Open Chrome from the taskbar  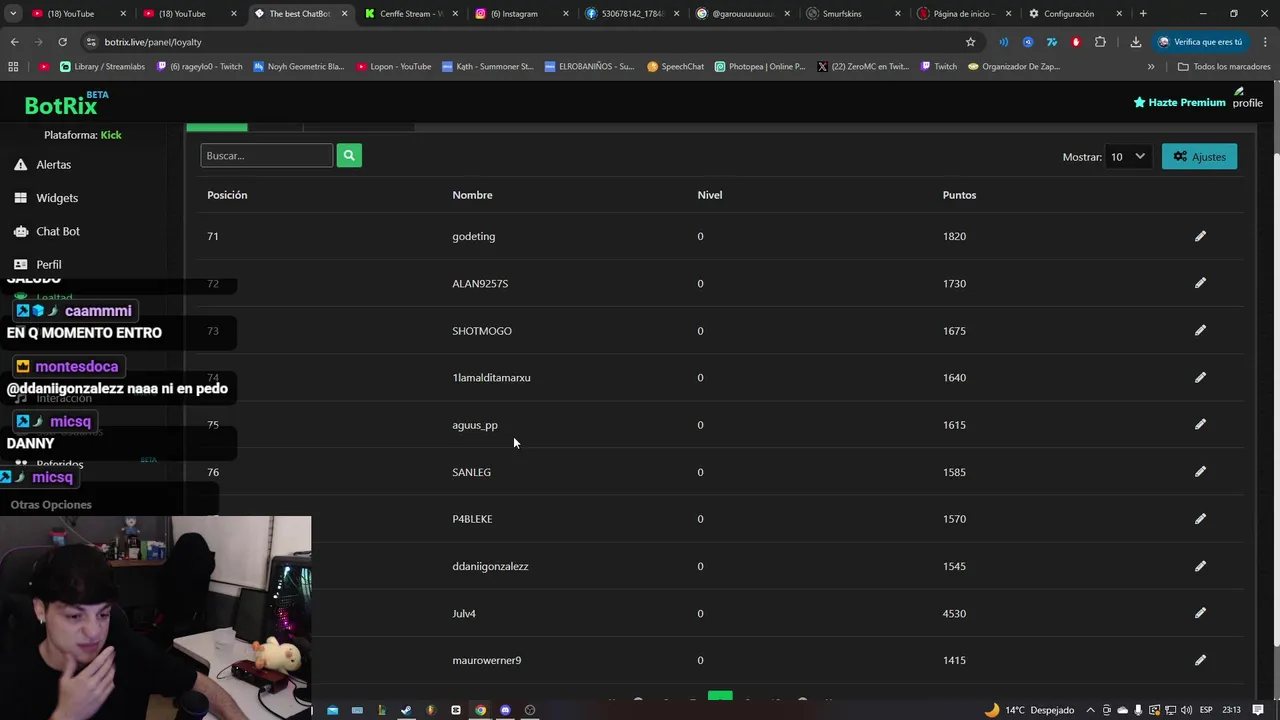[x=480, y=710]
